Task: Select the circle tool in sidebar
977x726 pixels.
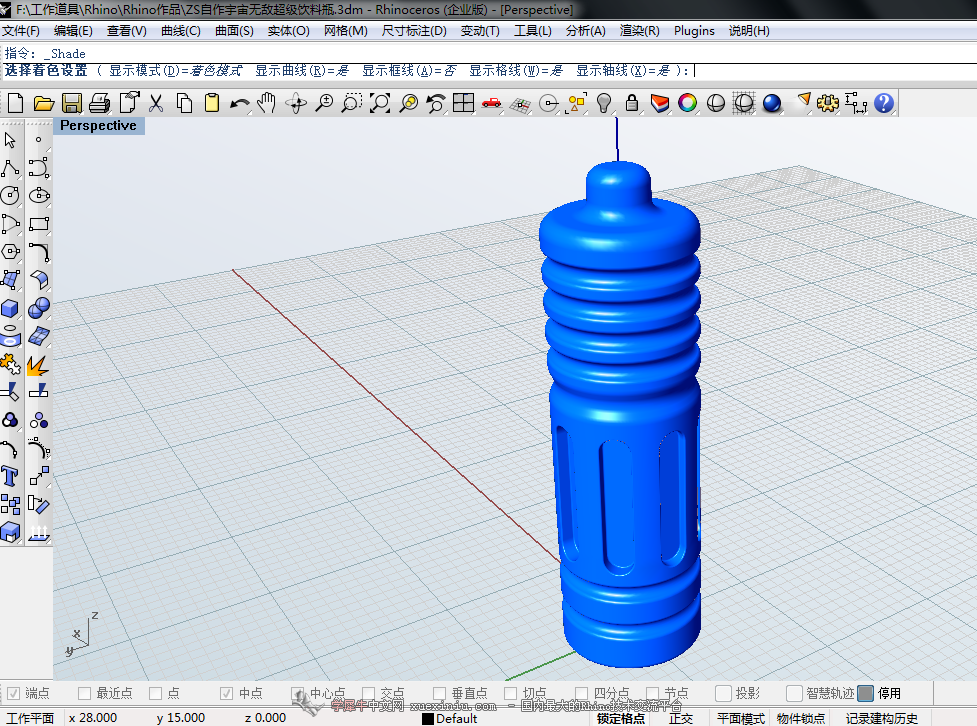Action: (11, 196)
